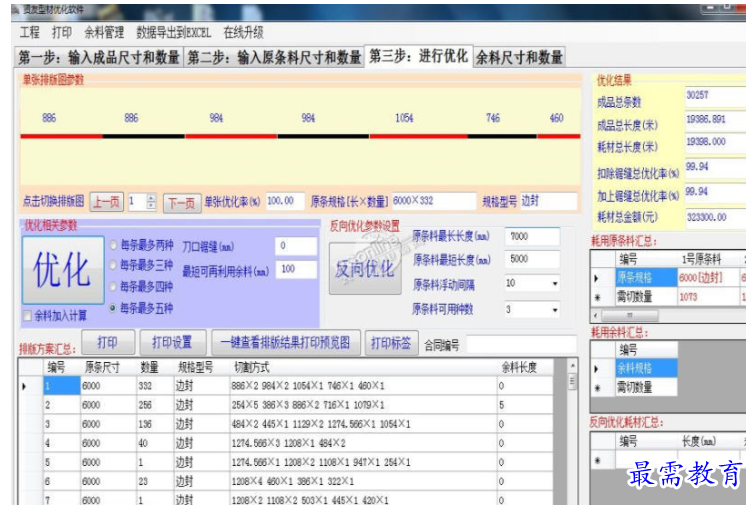Click 6000[边封] cell in raw material summary
751x505 pixels.
point(708,277)
